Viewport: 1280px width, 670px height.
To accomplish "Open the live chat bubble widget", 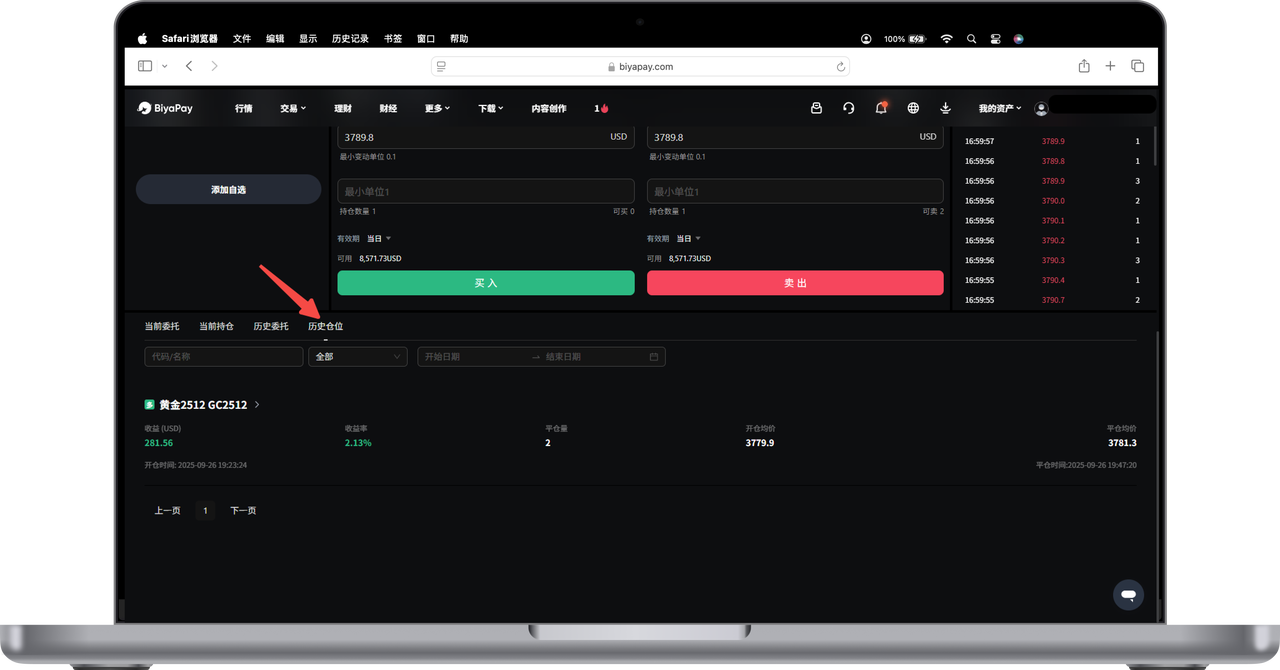I will point(1128,595).
